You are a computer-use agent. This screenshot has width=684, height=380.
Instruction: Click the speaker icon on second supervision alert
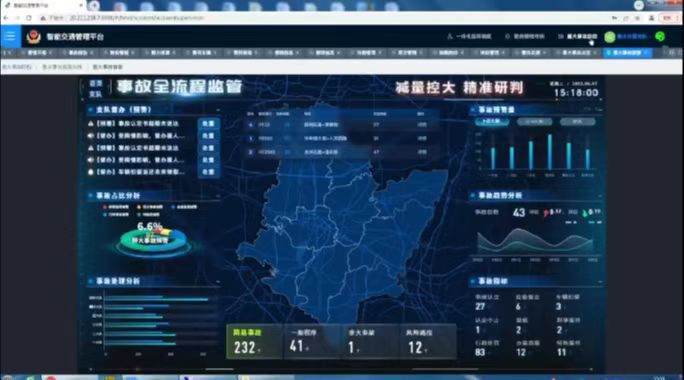(91, 136)
